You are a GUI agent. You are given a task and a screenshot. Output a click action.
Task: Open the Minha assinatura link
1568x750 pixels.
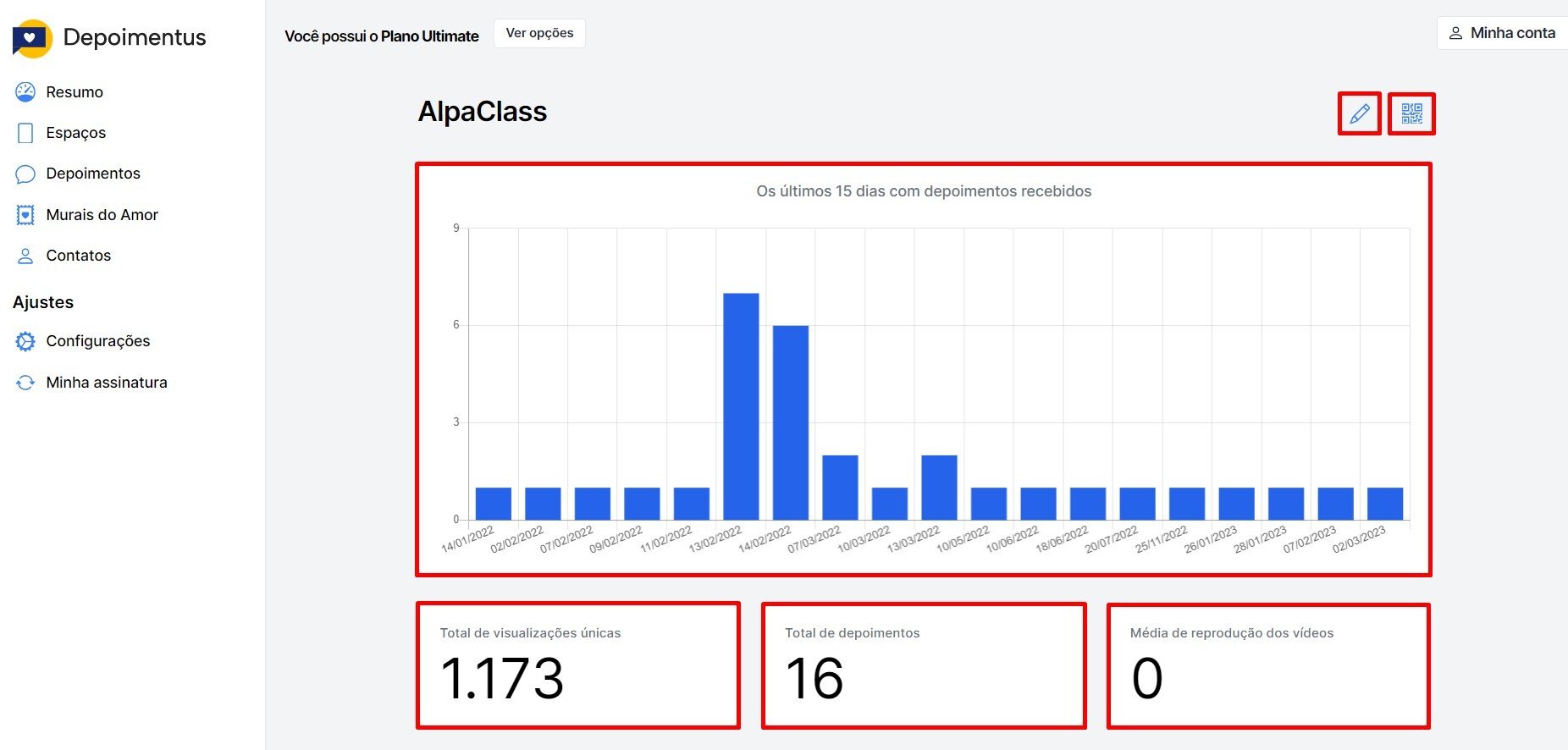[107, 383]
